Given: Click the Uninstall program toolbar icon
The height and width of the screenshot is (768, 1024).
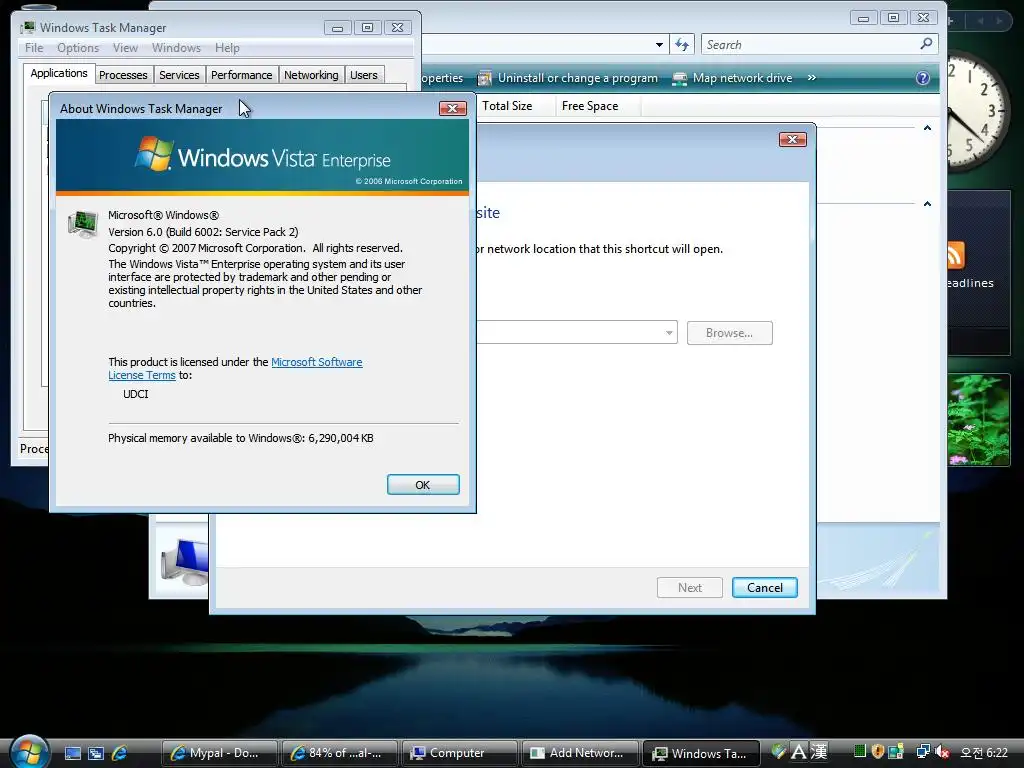Looking at the screenshot, I should coord(485,78).
